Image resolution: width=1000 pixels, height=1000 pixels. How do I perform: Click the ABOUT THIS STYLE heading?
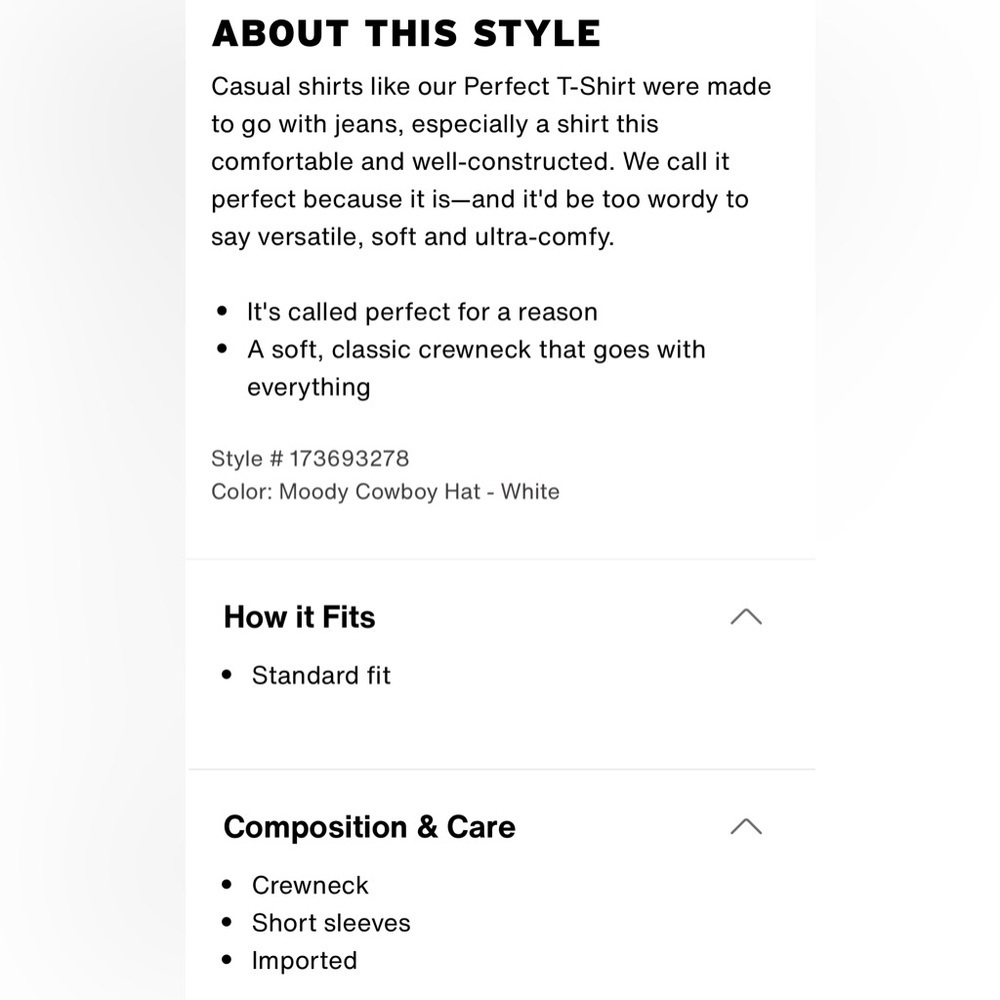pyautogui.click(x=406, y=34)
